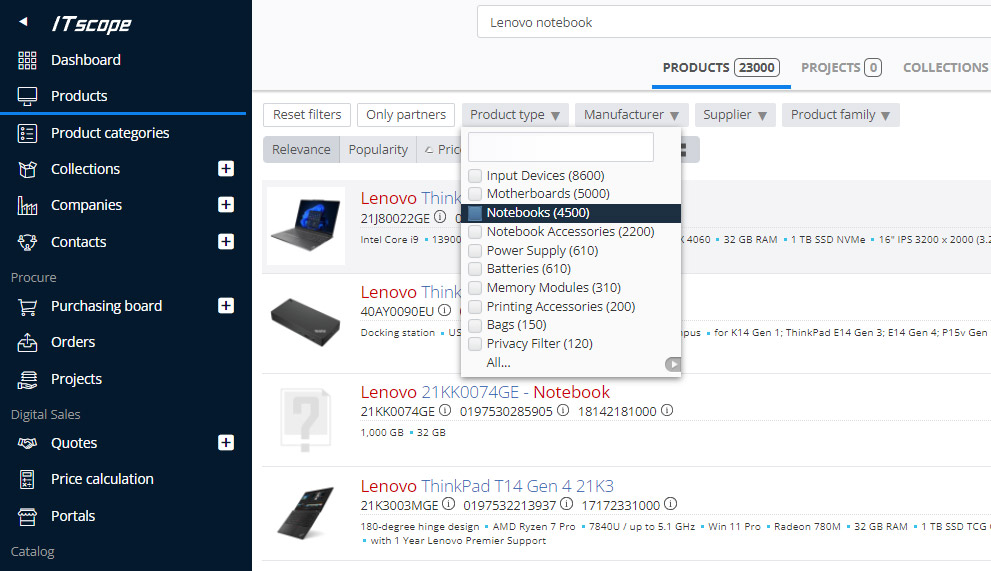Select the Batteries (610) checkbox
The height and width of the screenshot is (571, 991).
(475, 269)
